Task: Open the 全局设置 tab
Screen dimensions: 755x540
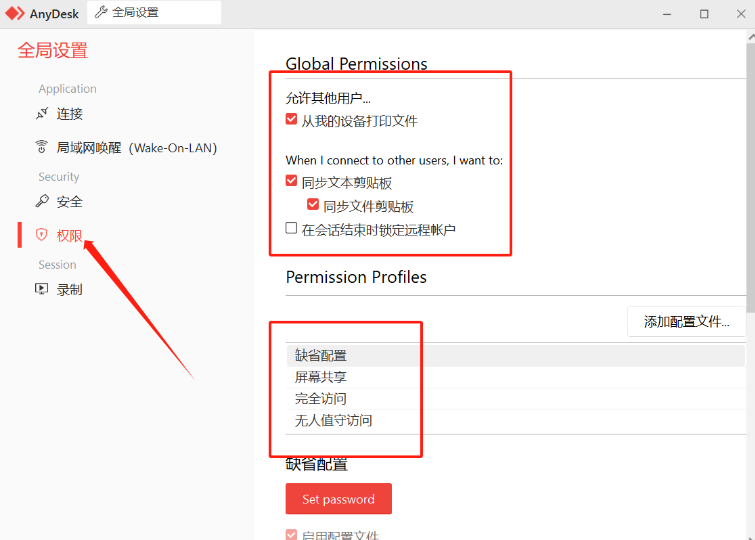Action: 154,13
